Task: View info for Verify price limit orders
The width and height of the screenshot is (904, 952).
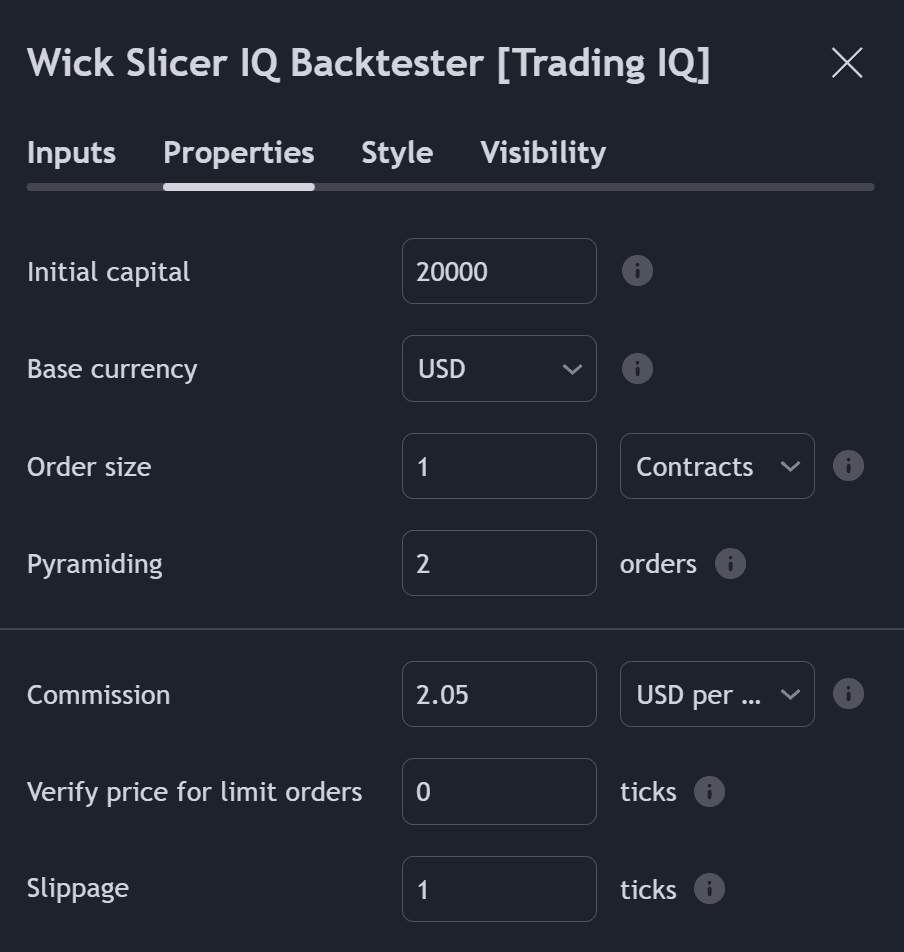Action: (x=709, y=791)
